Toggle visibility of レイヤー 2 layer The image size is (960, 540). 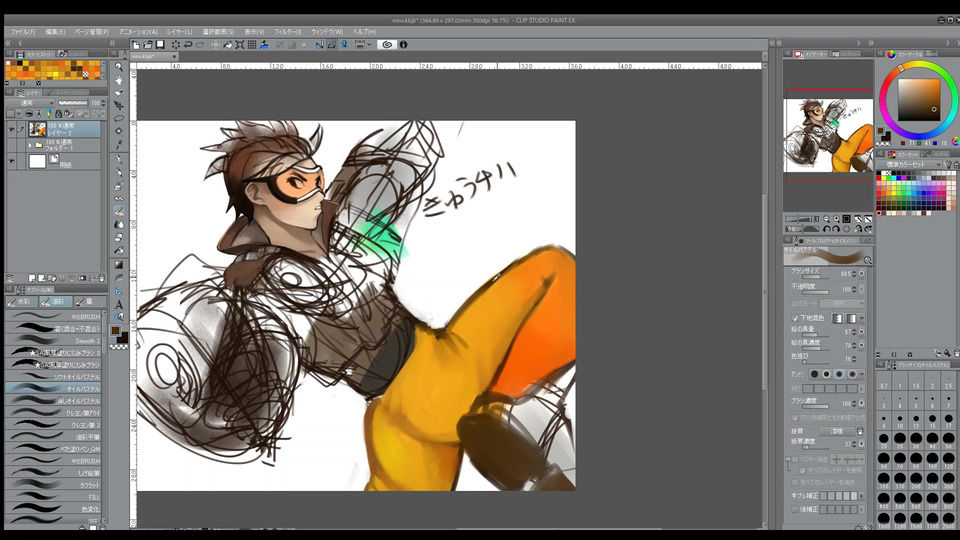pos(11,129)
